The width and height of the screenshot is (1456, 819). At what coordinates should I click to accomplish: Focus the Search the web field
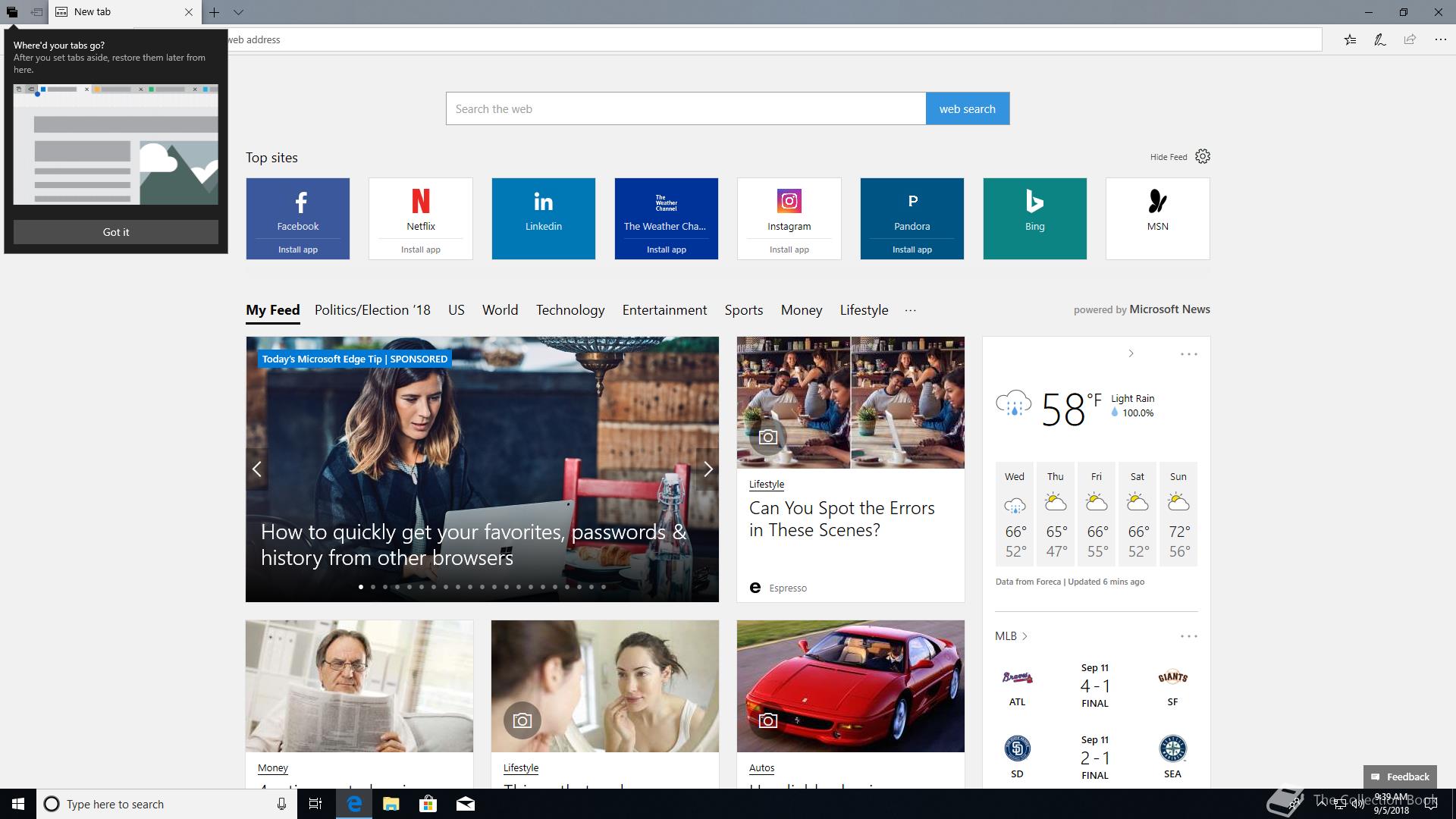click(686, 108)
